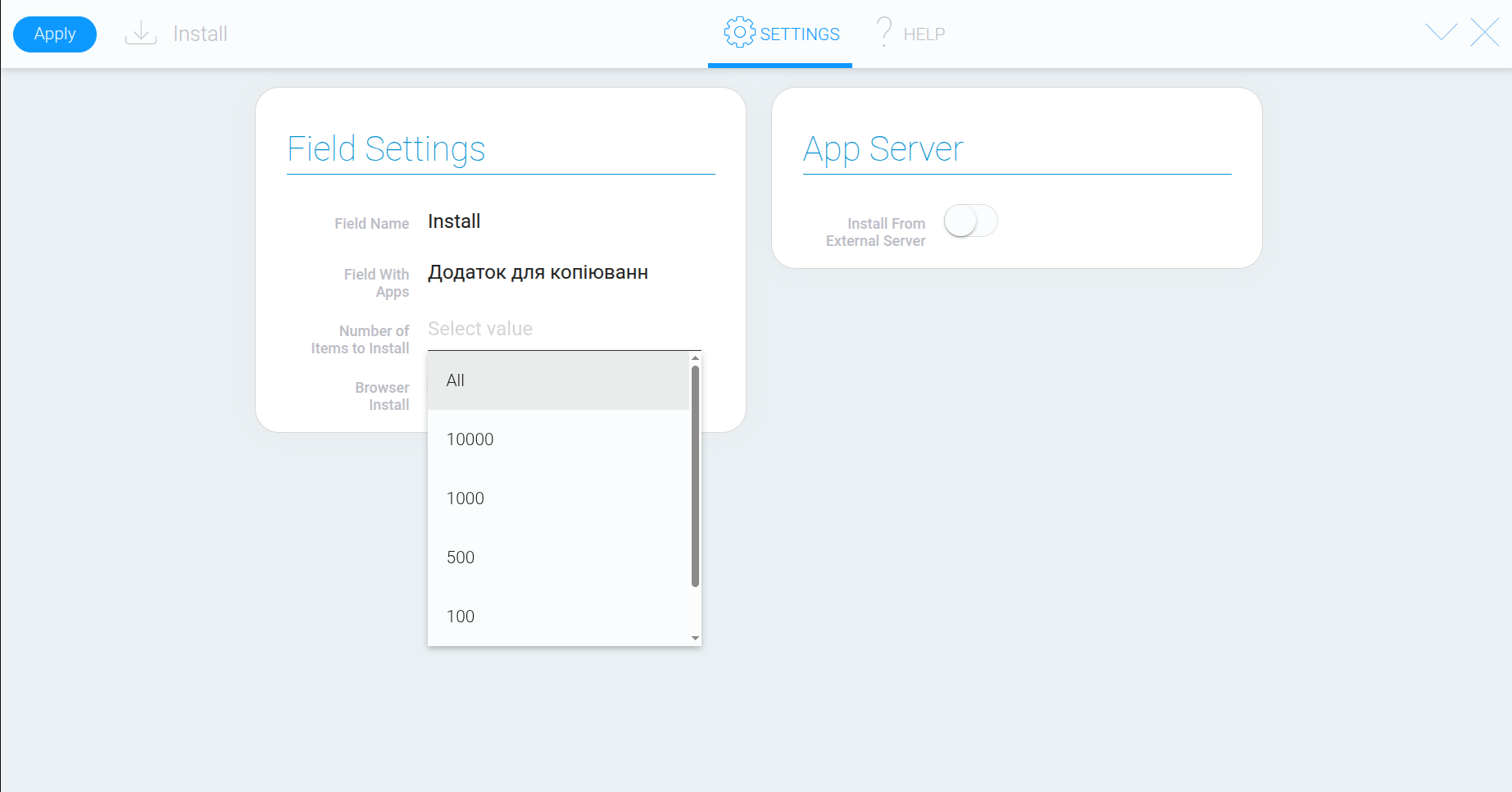Click the Help question mark icon
This screenshot has height=792, width=1512.
coord(884,32)
